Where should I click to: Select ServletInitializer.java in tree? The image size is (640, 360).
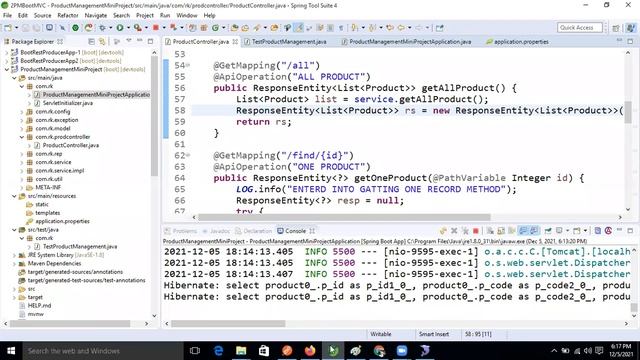[x=68, y=103]
